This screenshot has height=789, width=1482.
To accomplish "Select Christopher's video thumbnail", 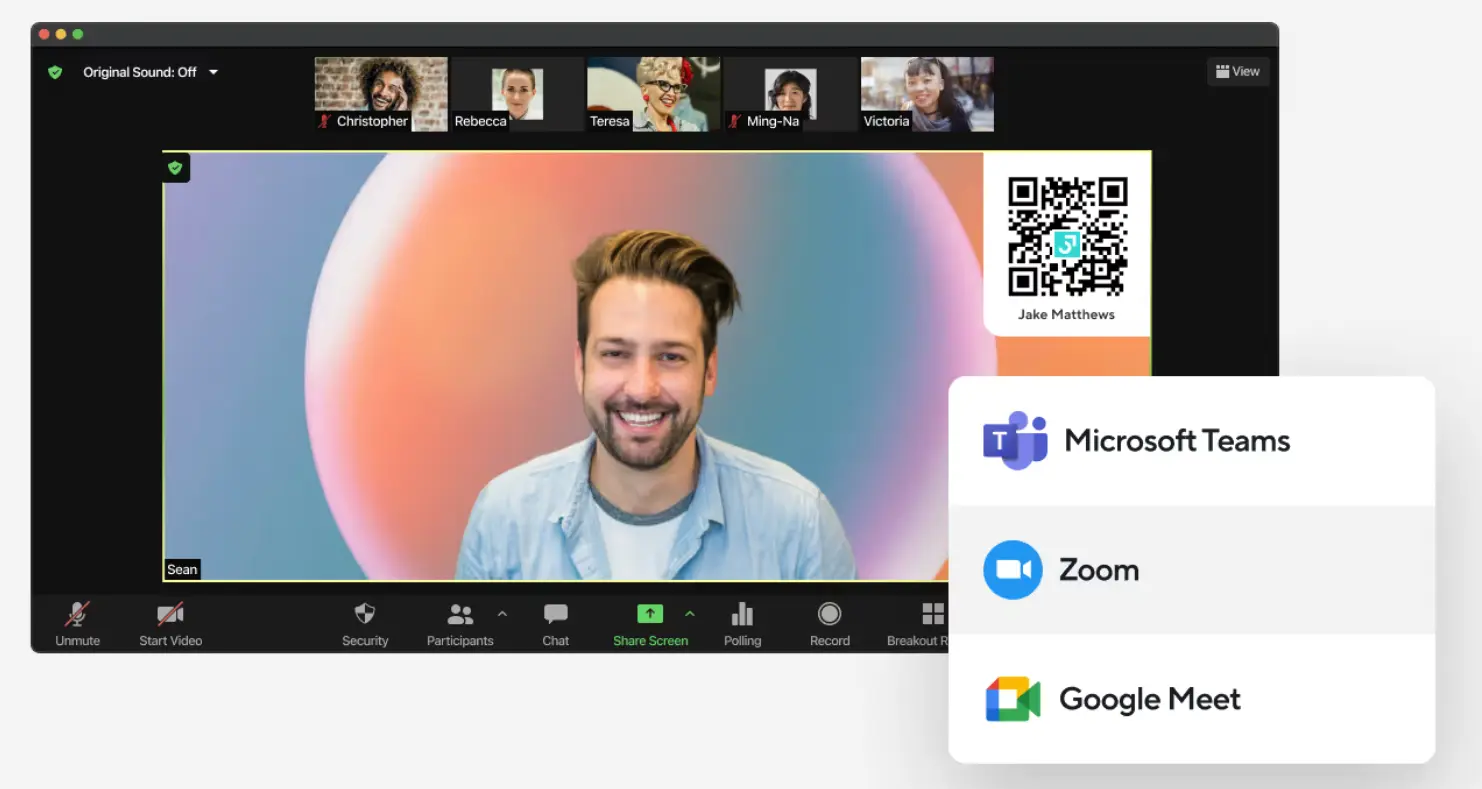I will coord(381,94).
